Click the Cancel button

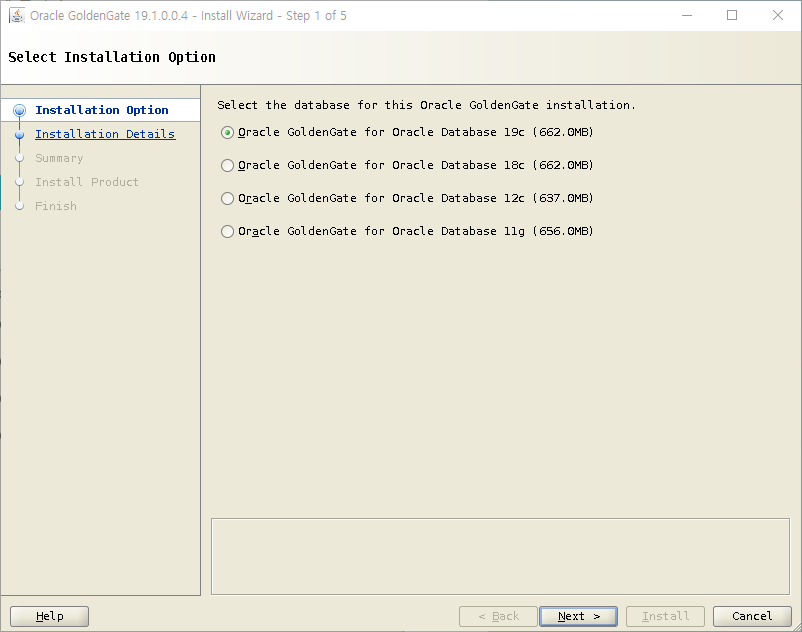tap(752, 616)
